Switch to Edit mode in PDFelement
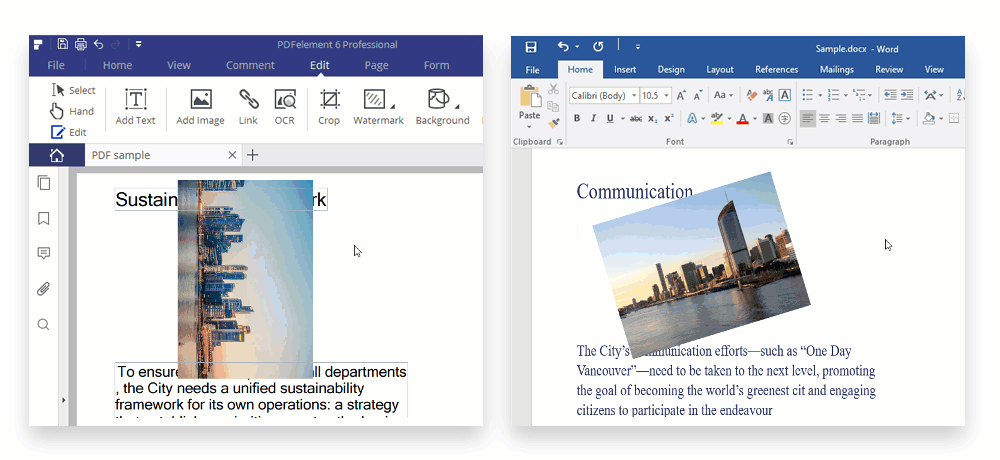Image resolution: width=1000 pixels, height=460 pixels. (69, 132)
